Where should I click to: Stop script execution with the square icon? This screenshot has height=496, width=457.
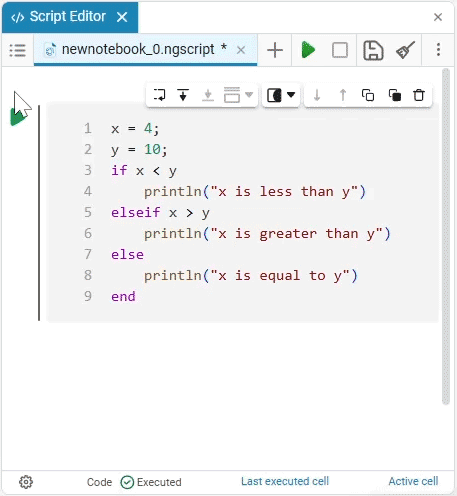(340, 50)
